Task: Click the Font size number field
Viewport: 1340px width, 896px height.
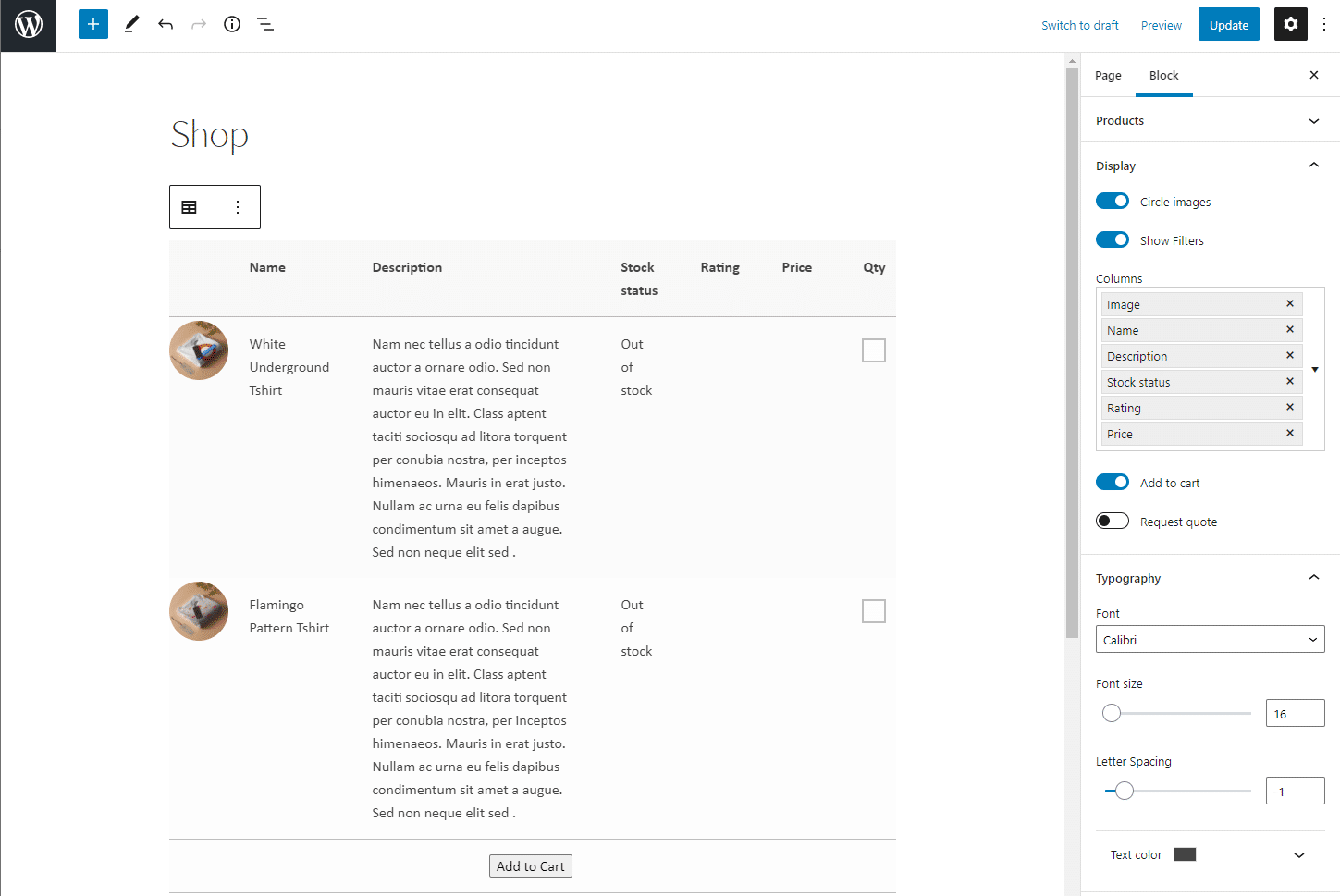Action: [x=1295, y=713]
